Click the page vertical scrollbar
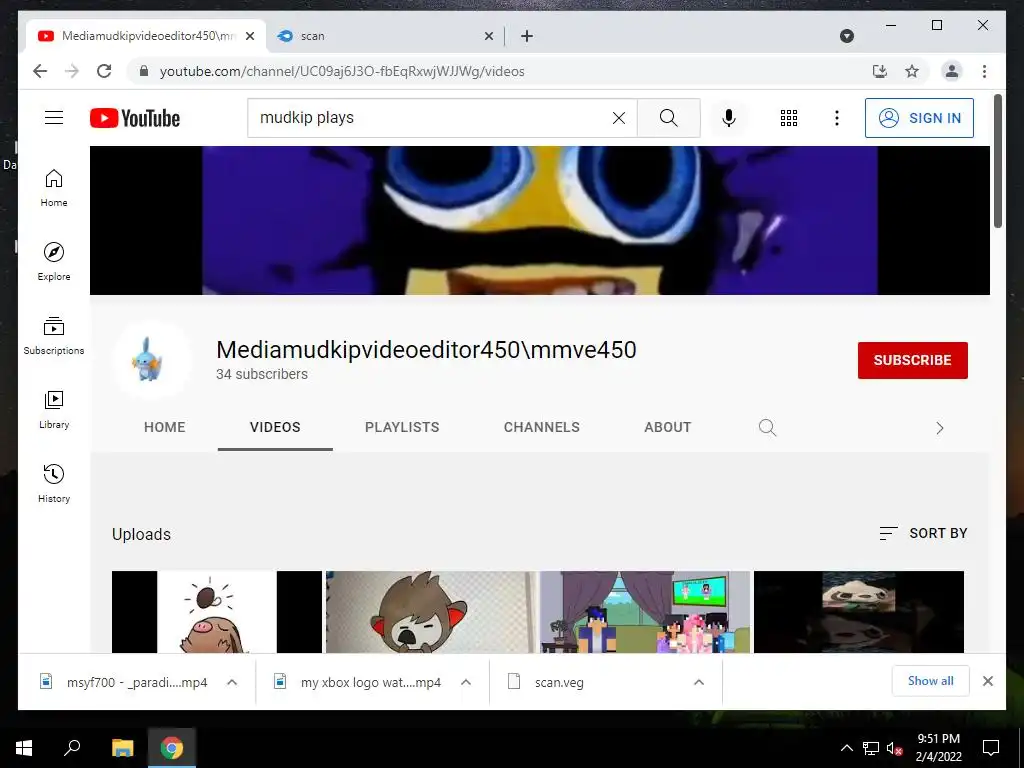This screenshot has height=768, width=1024. pyautogui.click(x=997, y=161)
